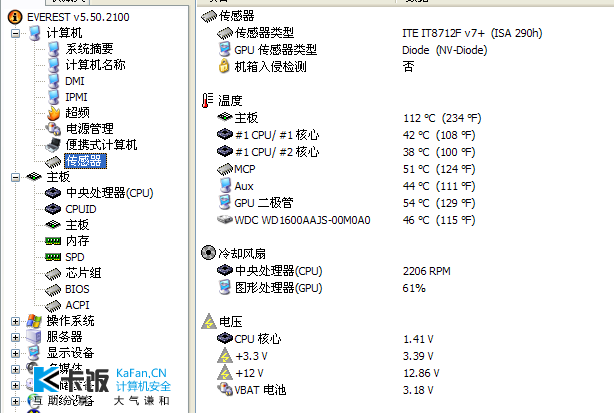The width and height of the screenshot is (614, 413).
Task: Collapse the 计算机 tree node
Action: 15,33
